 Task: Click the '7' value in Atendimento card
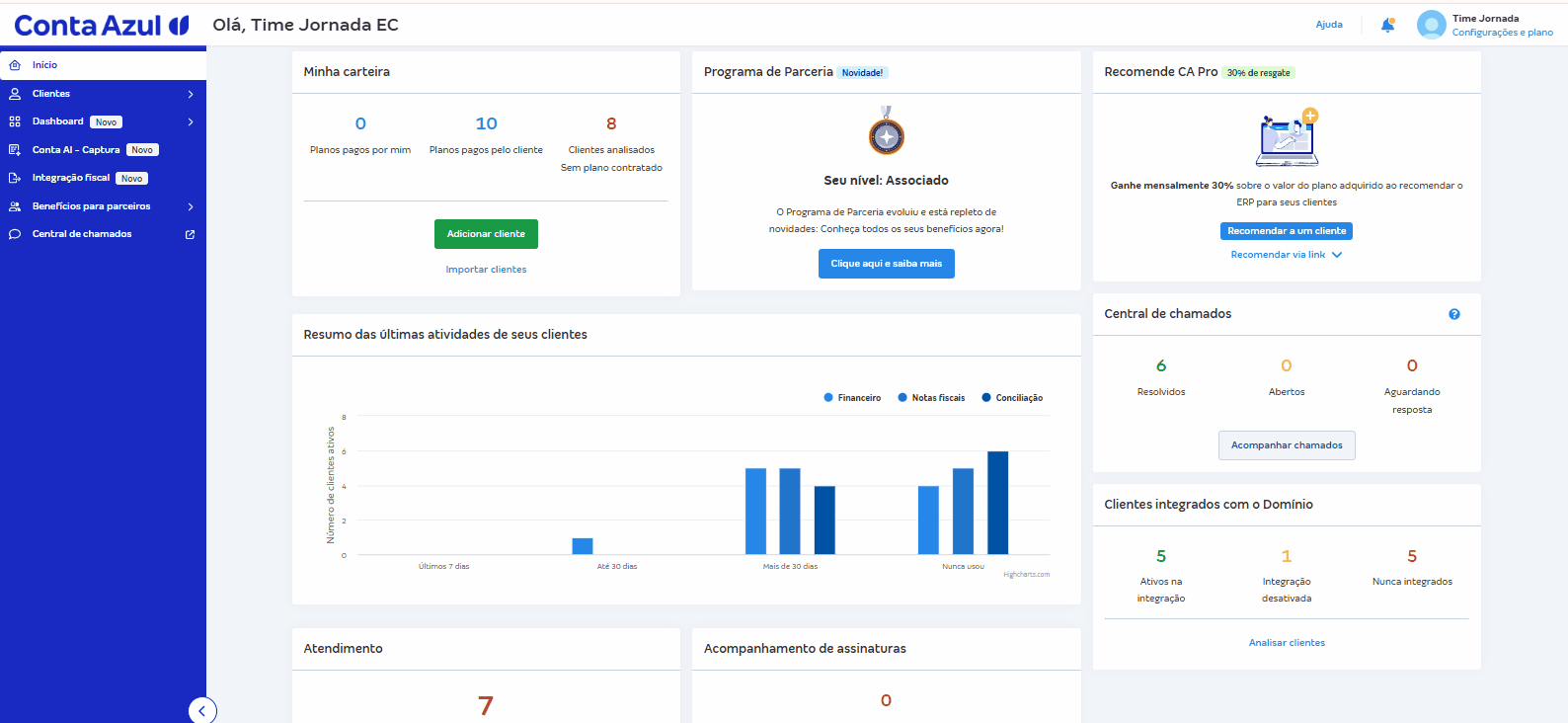pos(486,705)
